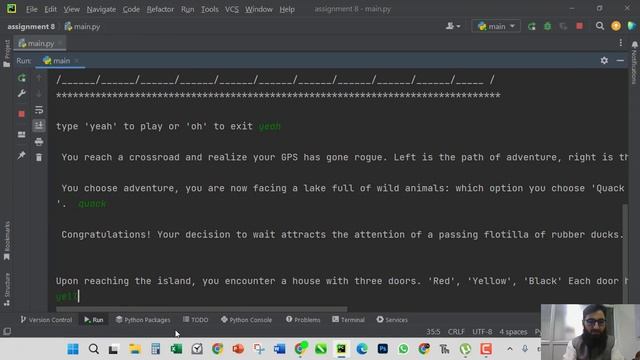Open the Project tool window stripe

pos(7,53)
